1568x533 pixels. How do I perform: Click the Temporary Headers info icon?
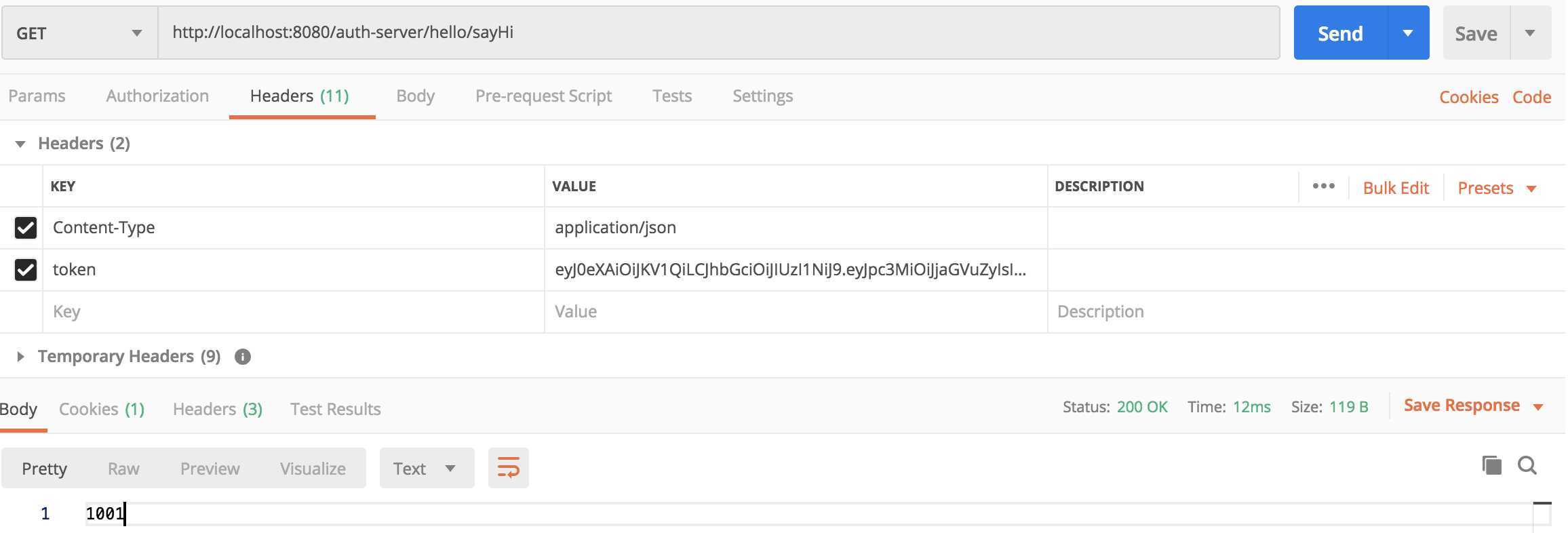pyautogui.click(x=242, y=357)
